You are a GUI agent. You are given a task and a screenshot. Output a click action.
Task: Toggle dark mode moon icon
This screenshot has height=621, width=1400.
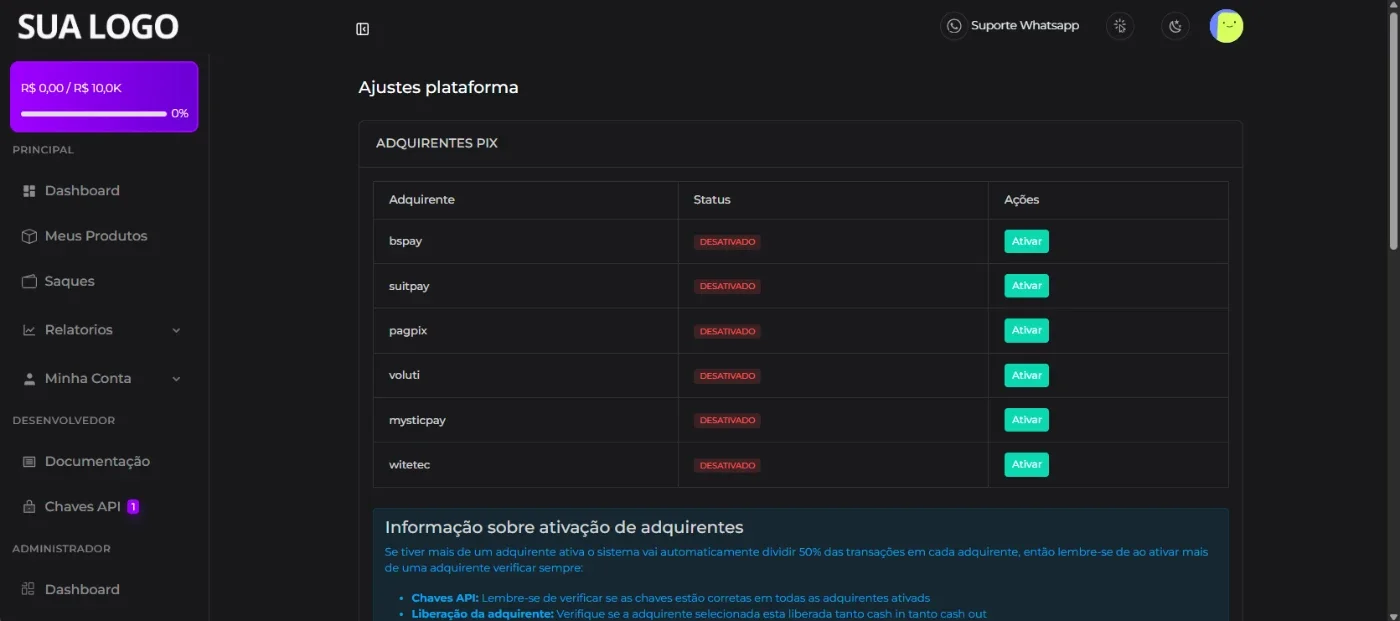point(1175,26)
